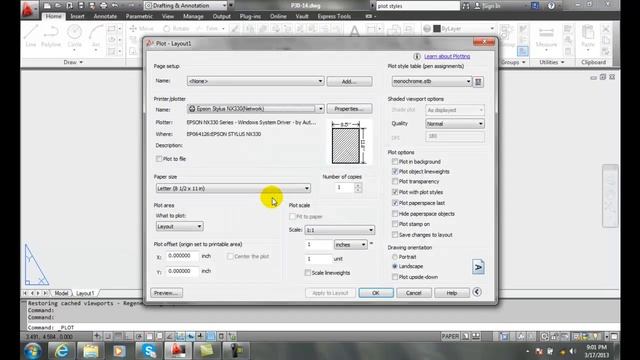Click the Move tool in ribbon

tap(142, 29)
